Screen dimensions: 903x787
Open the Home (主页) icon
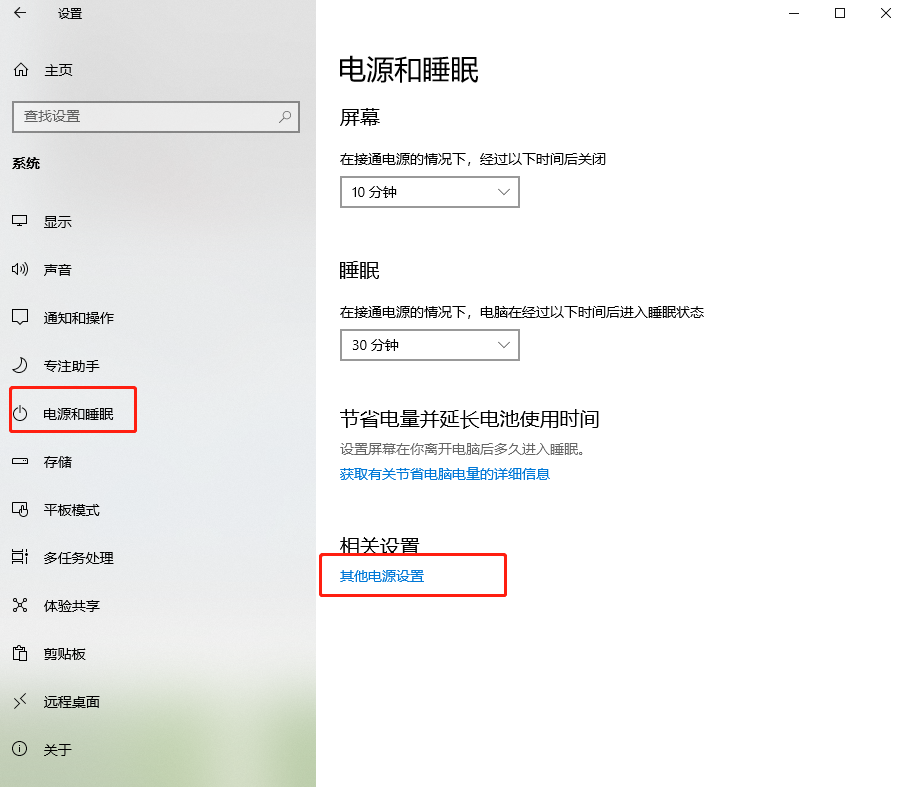[x=20, y=70]
